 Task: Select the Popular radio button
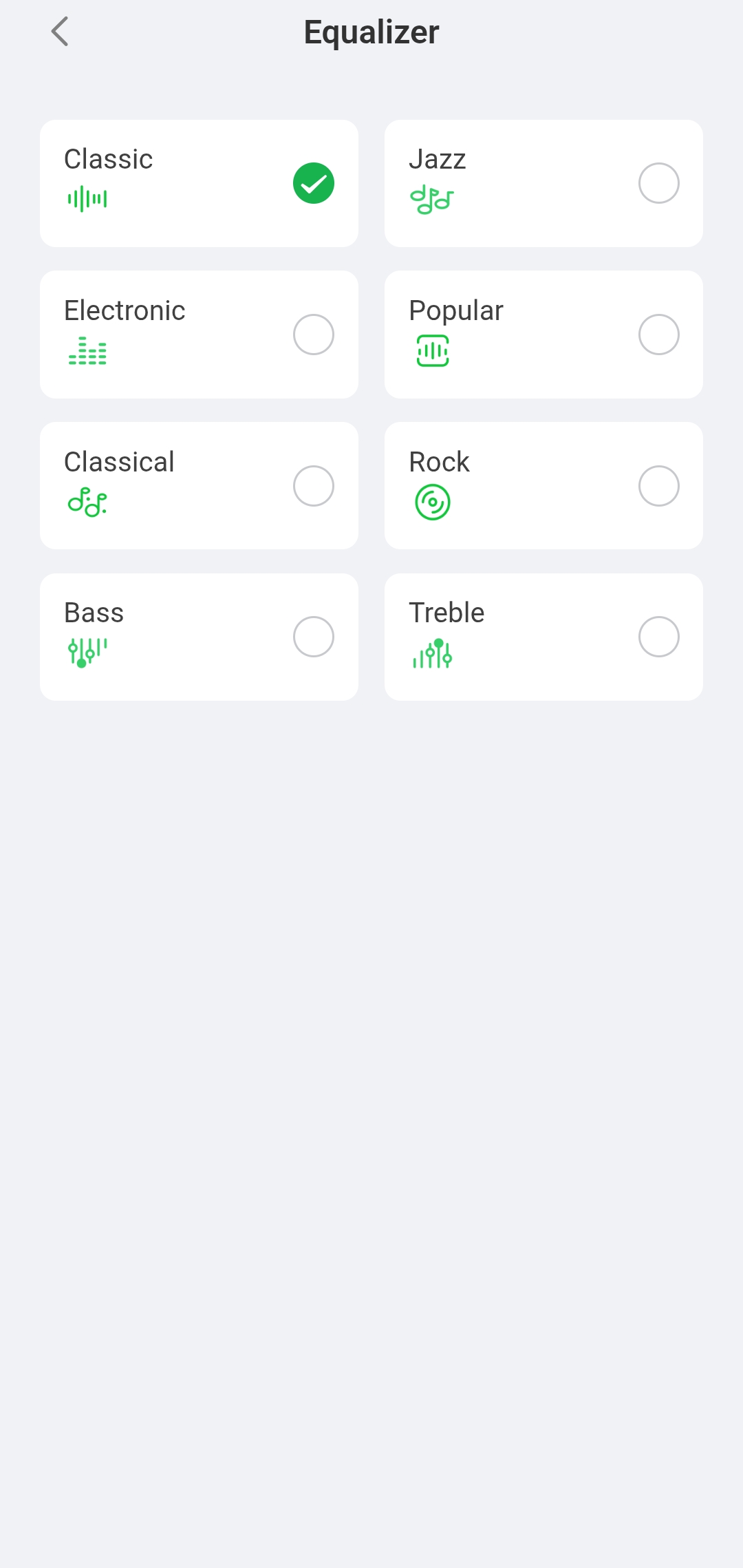click(658, 335)
